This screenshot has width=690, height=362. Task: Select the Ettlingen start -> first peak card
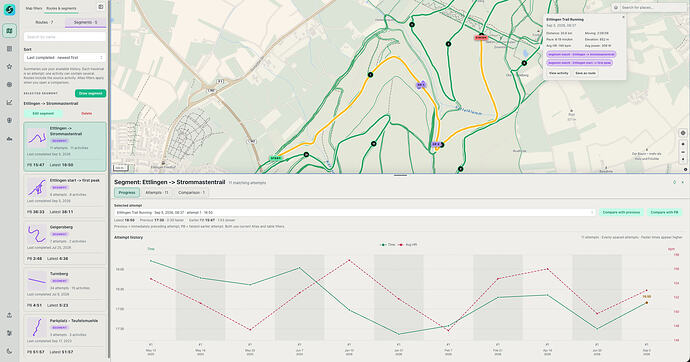pyautogui.click(x=65, y=196)
